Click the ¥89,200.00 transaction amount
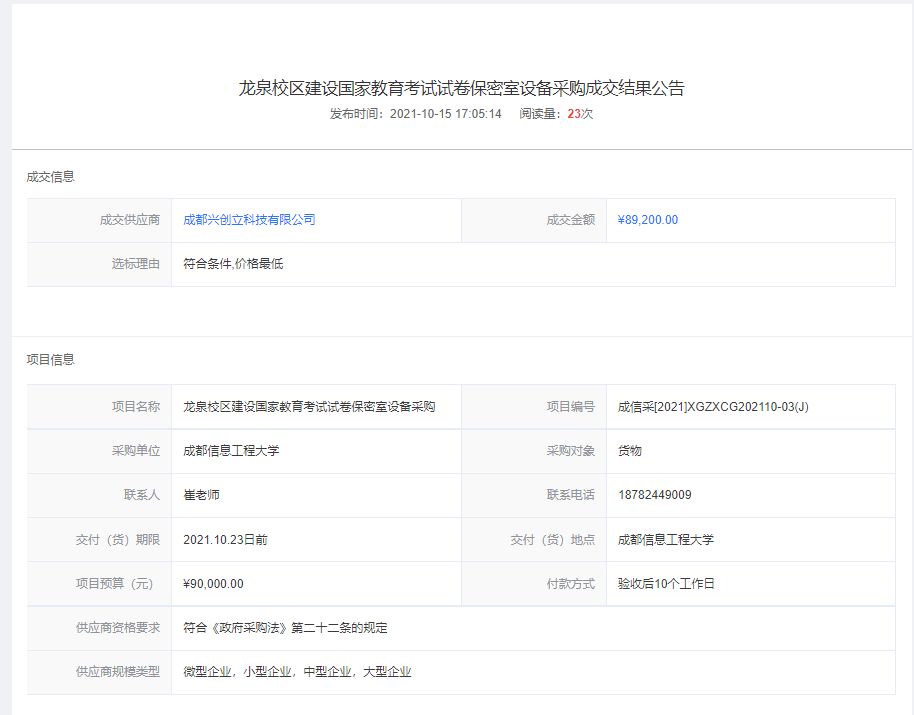Screen dimensions: 914x715 [x=648, y=220]
